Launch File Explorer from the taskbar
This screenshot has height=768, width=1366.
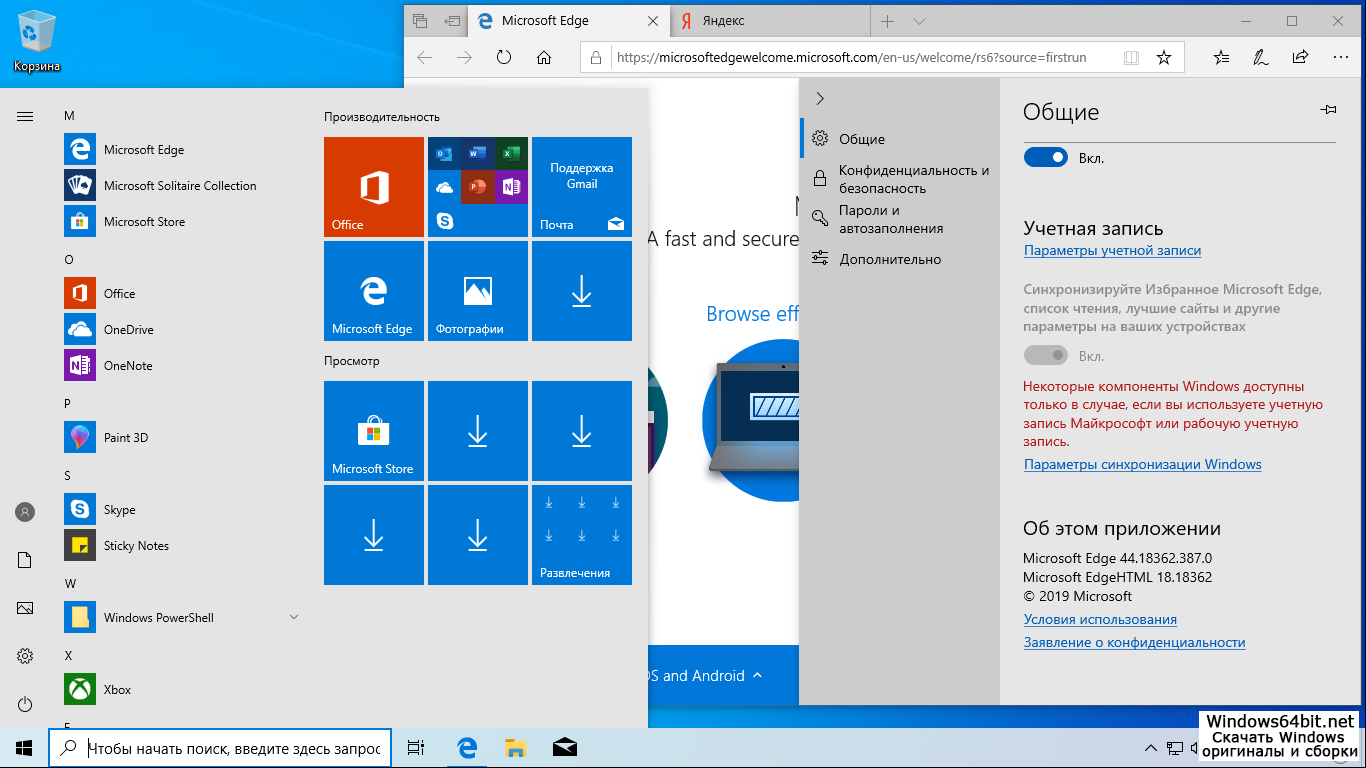(x=515, y=747)
